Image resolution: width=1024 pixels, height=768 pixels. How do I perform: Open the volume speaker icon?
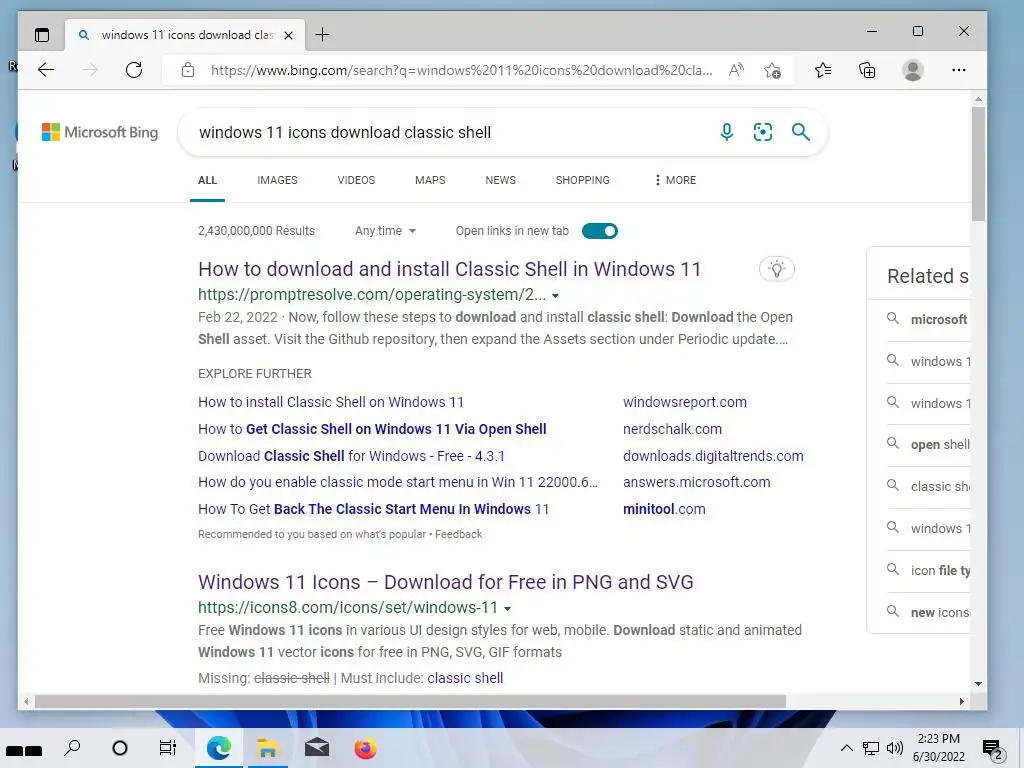[895, 748]
